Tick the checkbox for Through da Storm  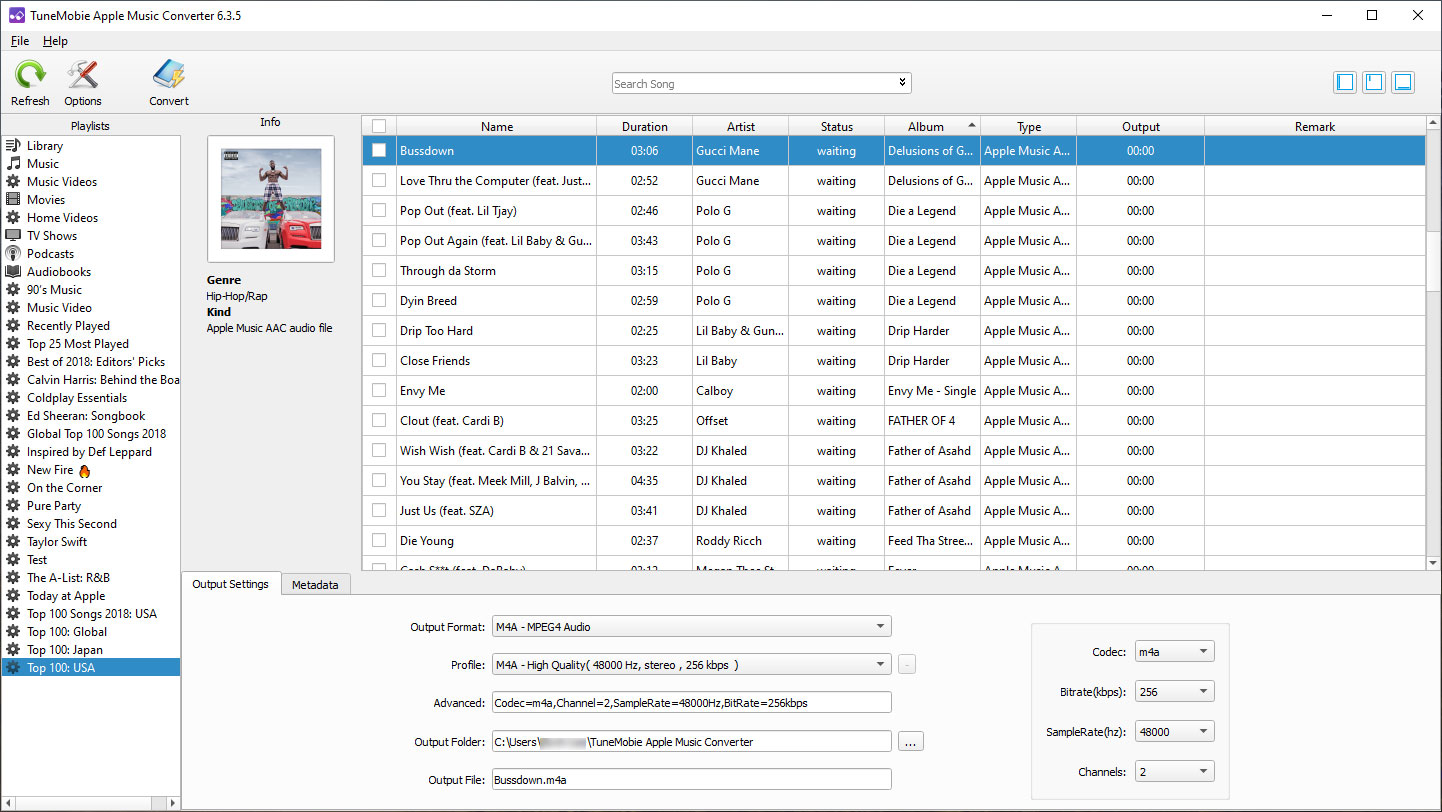378,271
